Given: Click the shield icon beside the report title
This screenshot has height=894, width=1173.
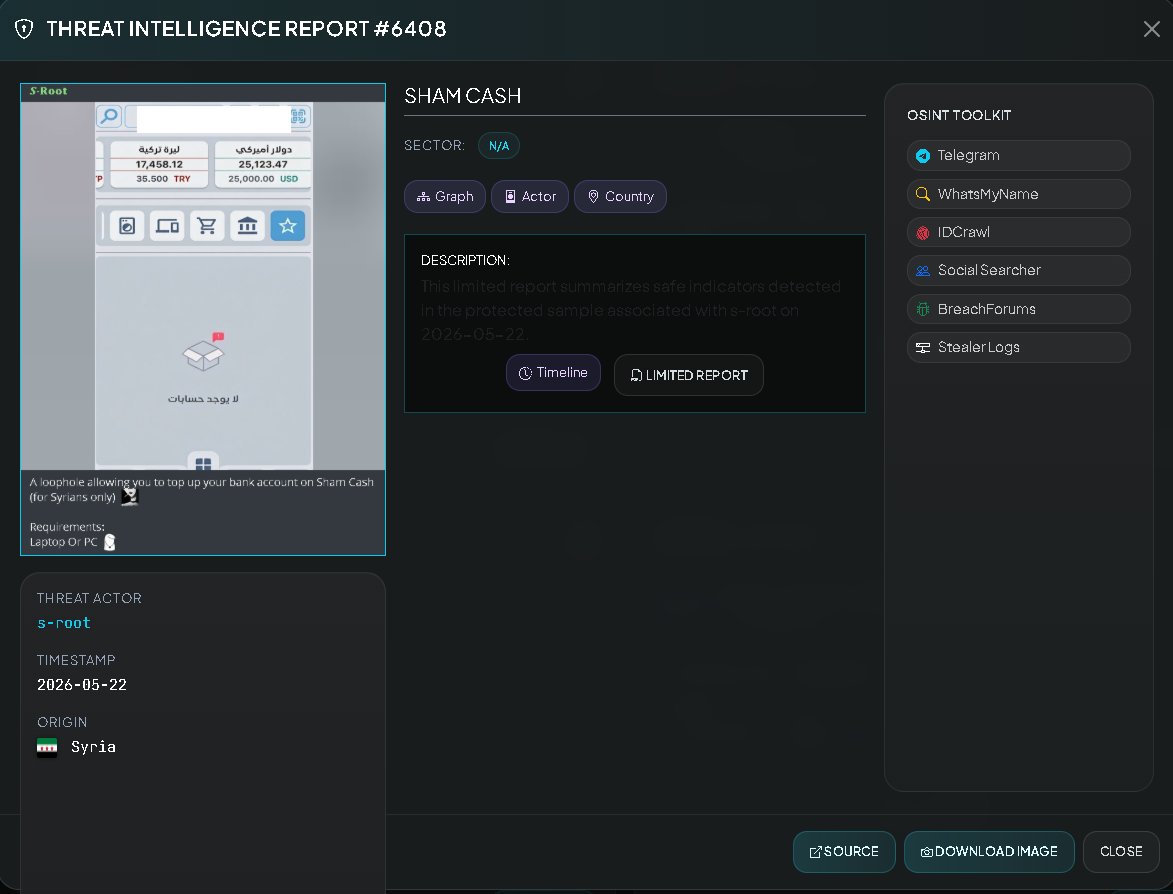Looking at the screenshot, I should tap(24, 29).
